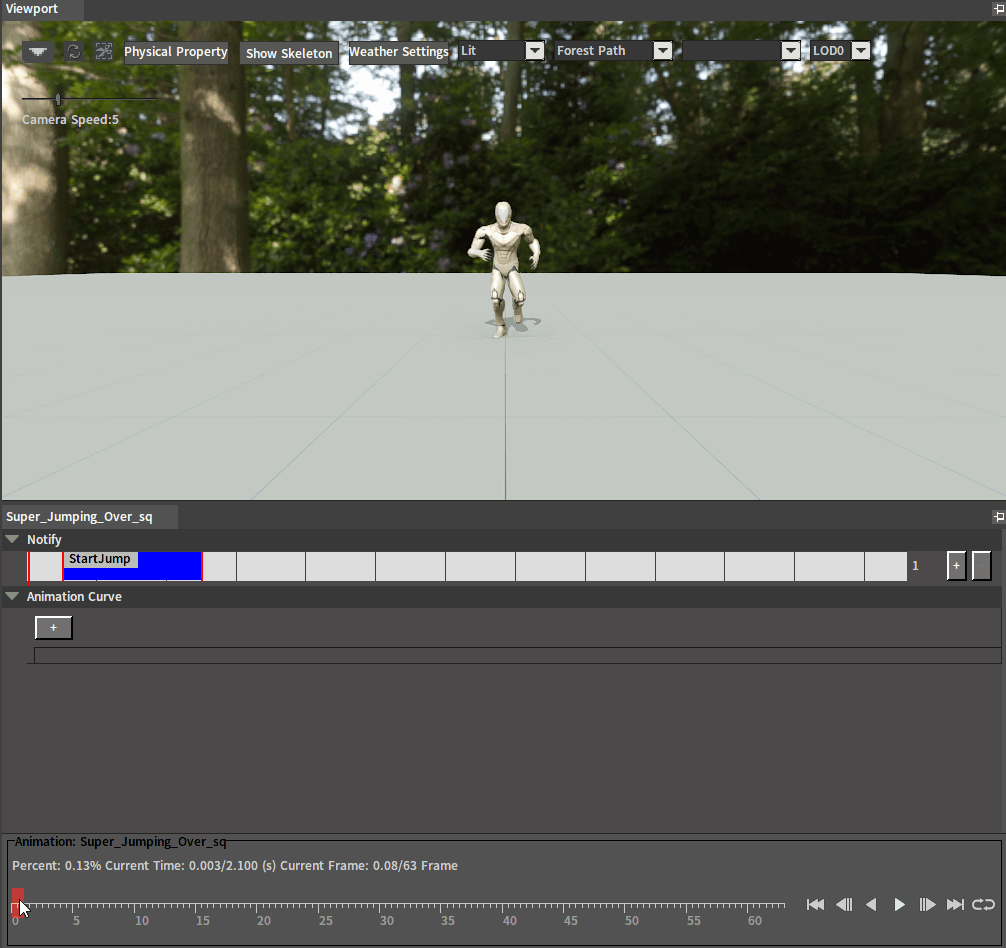This screenshot has height=948, width=1006.
Task: Click the empty animation curve track field
Action: 517,656
